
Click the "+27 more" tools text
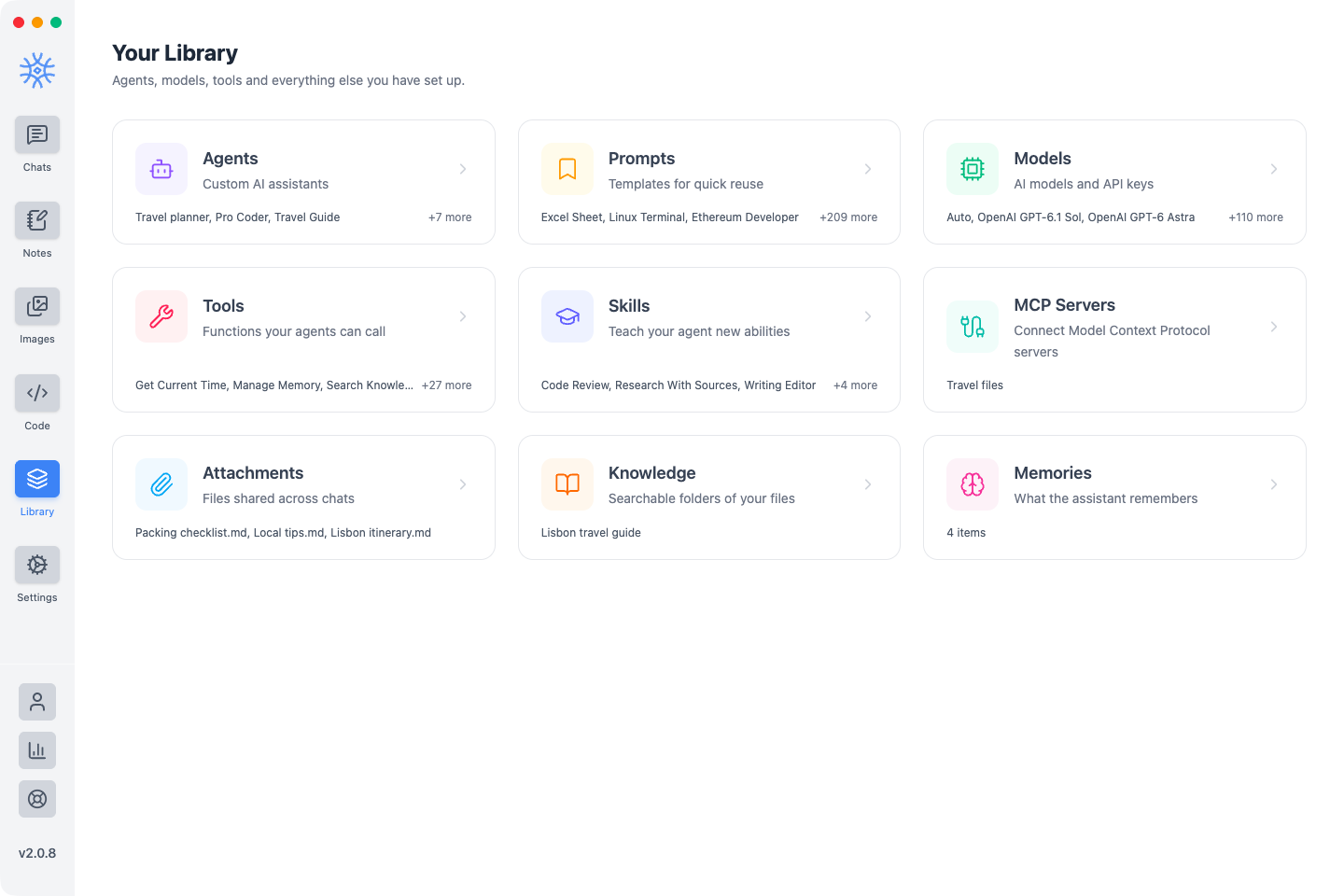coord(446,385)
